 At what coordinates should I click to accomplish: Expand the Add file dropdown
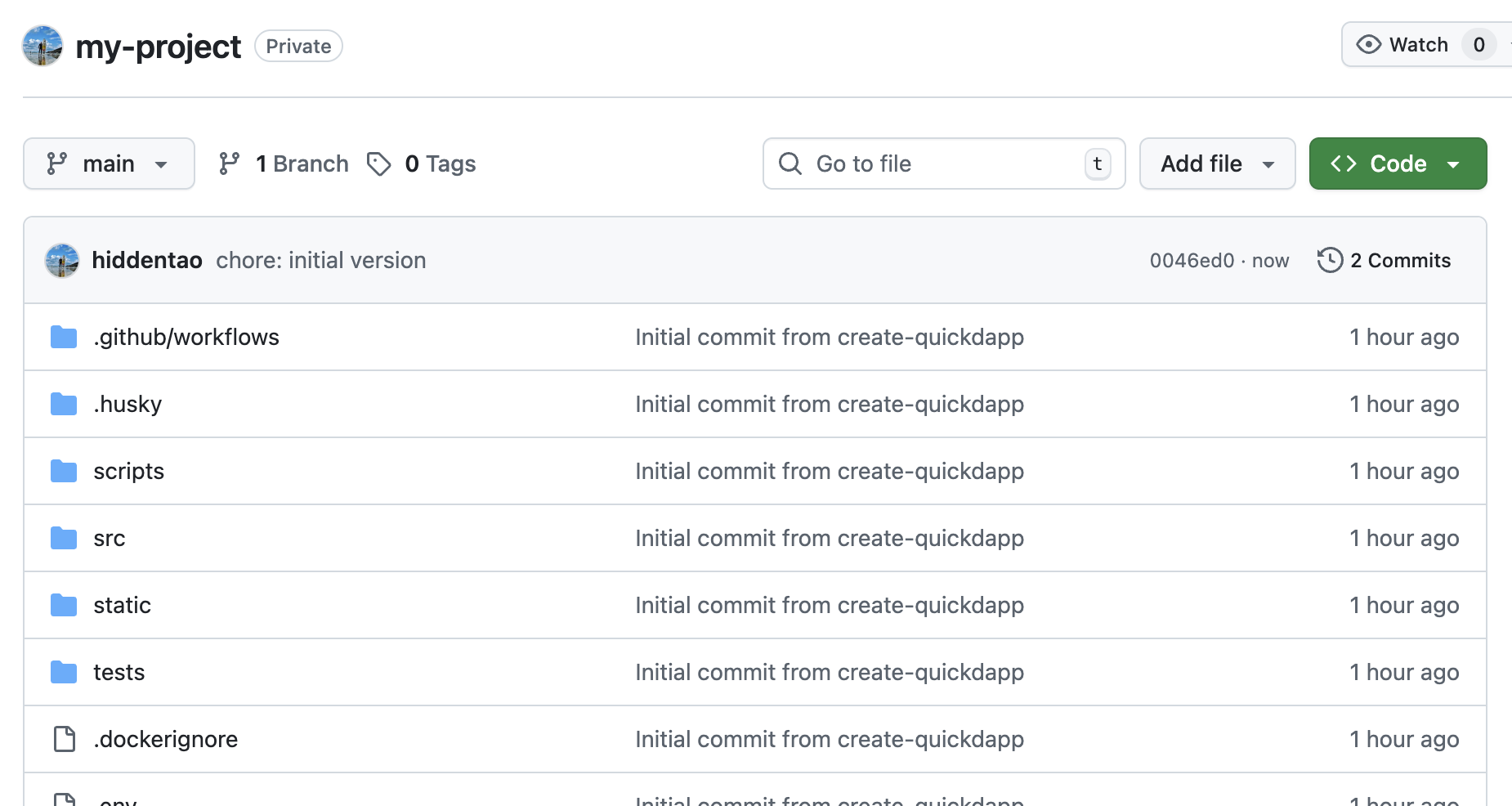(1217, 164)
